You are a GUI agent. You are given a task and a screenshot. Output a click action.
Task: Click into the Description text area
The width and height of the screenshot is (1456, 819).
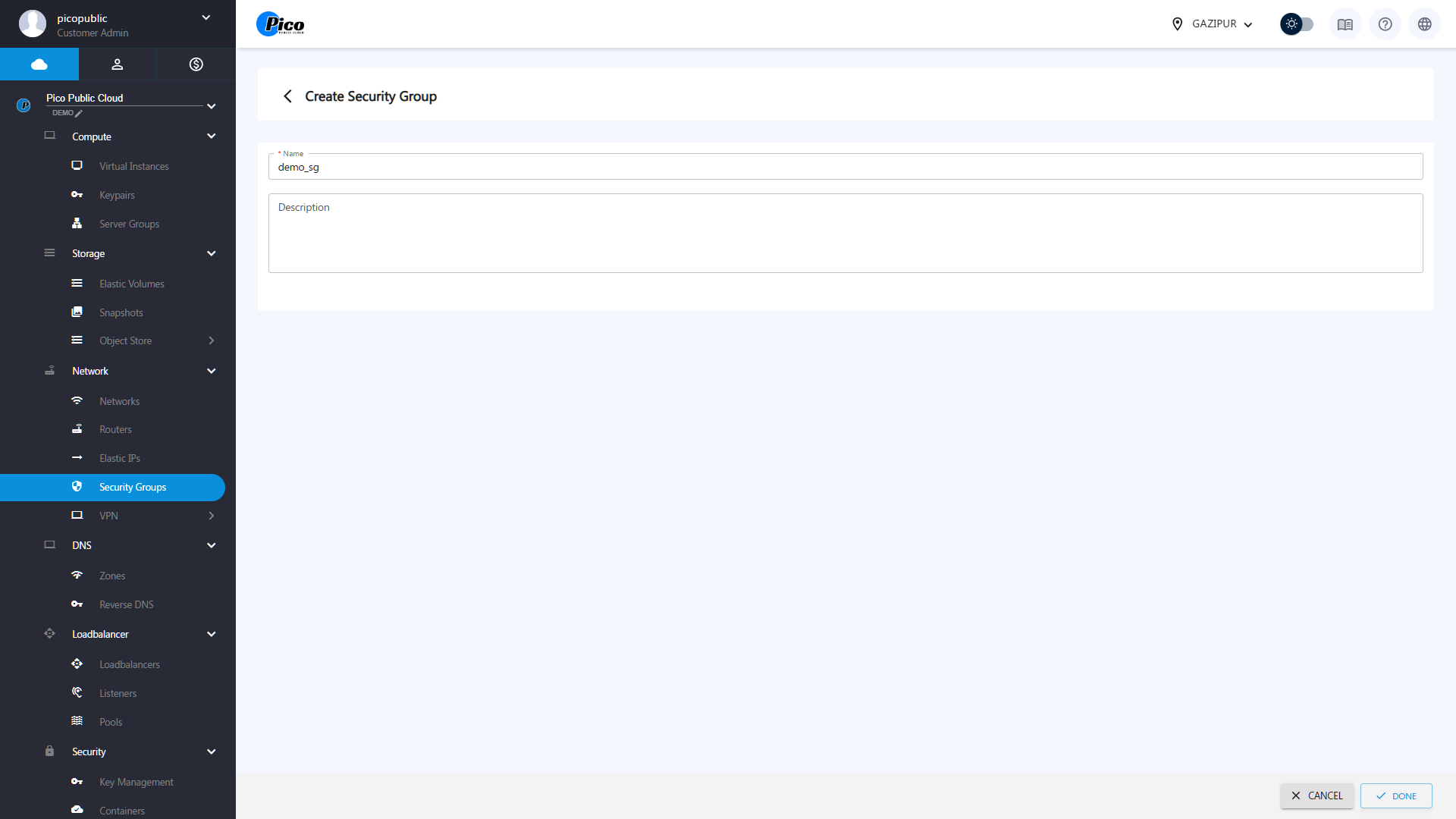click(845, 234)
